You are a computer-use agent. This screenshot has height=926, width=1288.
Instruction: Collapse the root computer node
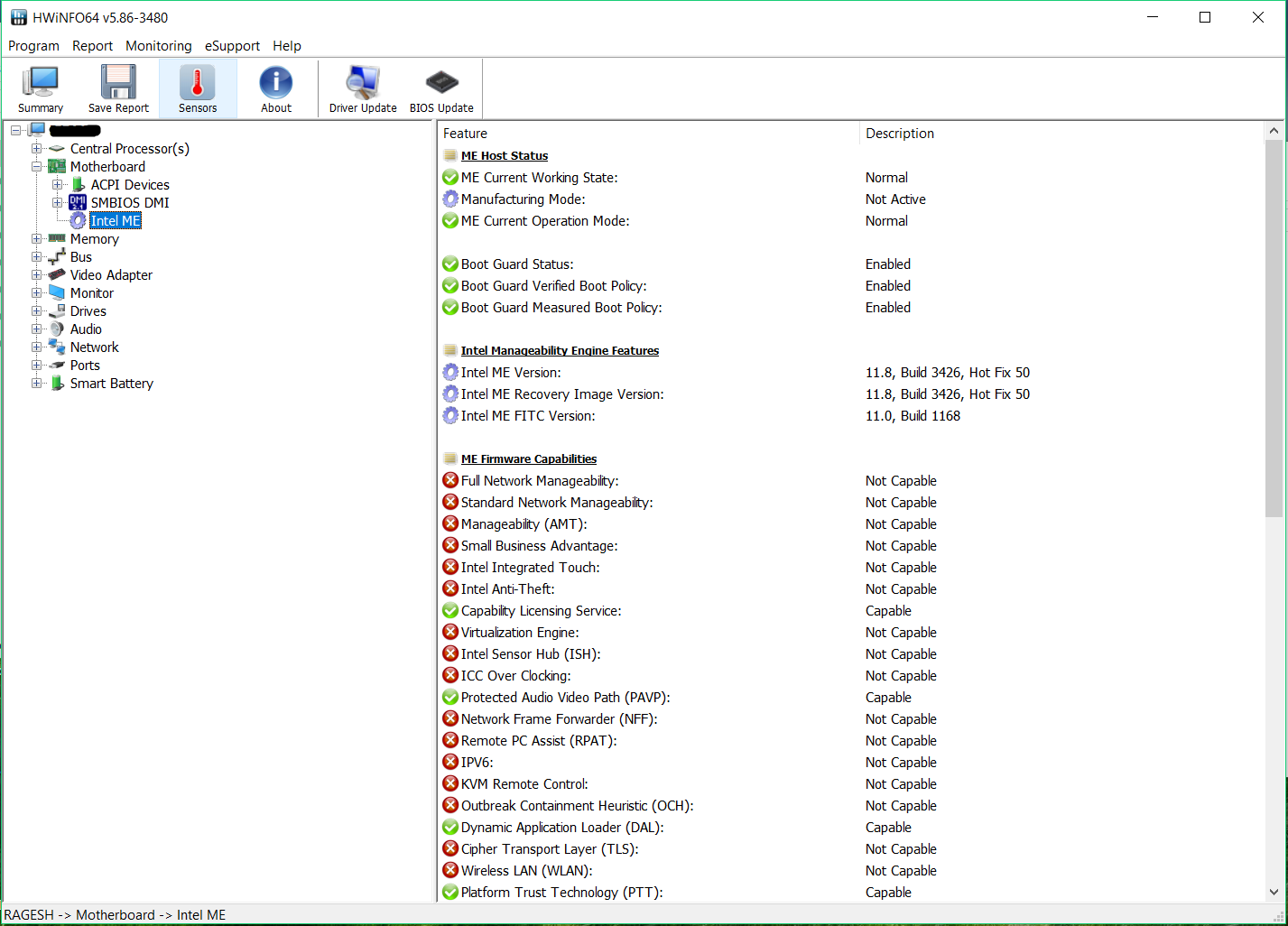point(15,131)
